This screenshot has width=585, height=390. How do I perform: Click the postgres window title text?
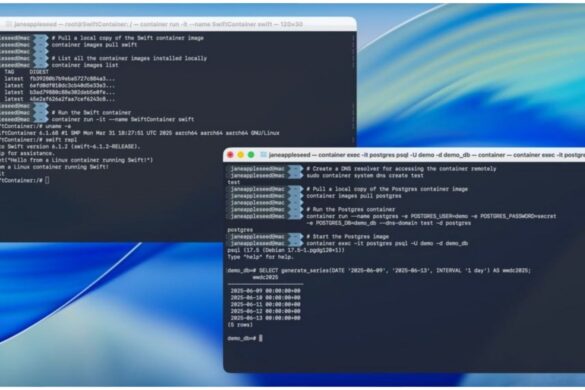click(x=426, y=155)
